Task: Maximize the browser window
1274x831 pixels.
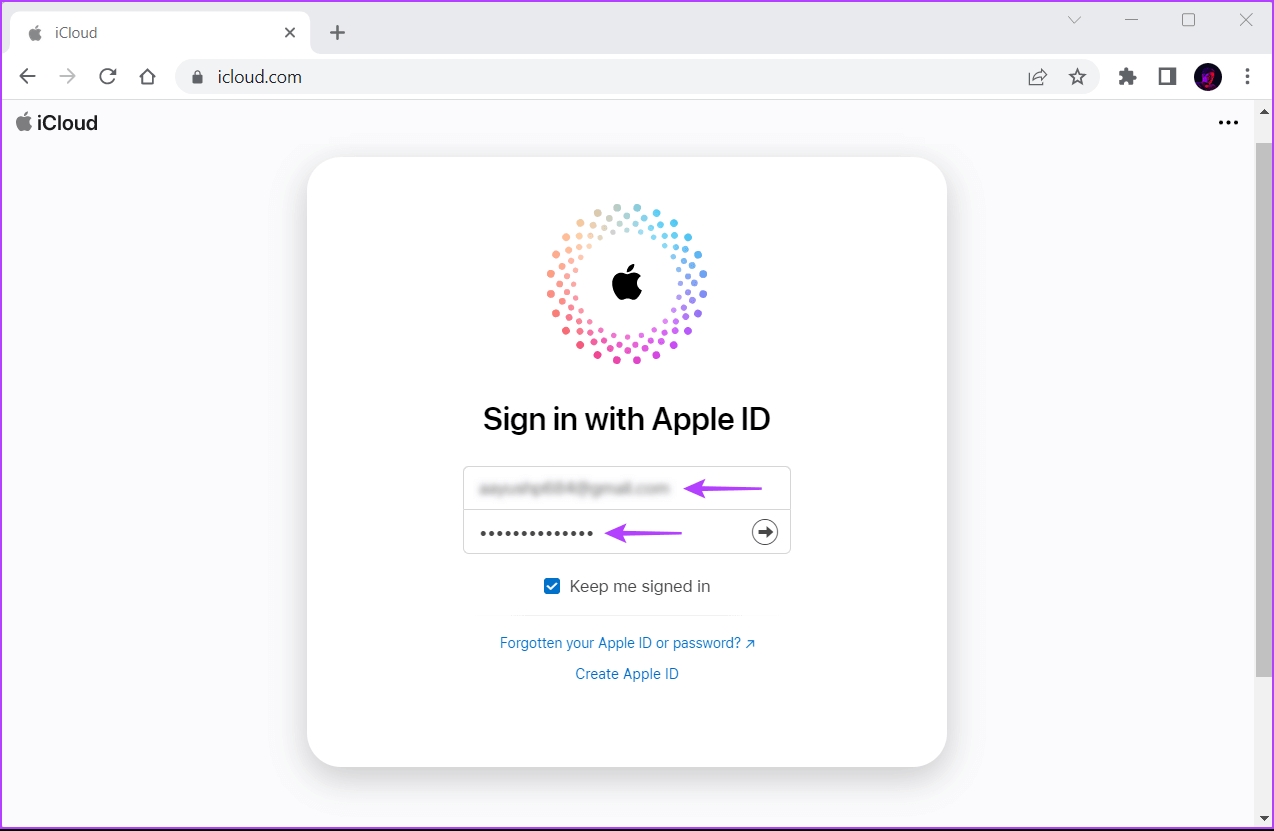Action: pyautogui.click(x=1188, y=20)
